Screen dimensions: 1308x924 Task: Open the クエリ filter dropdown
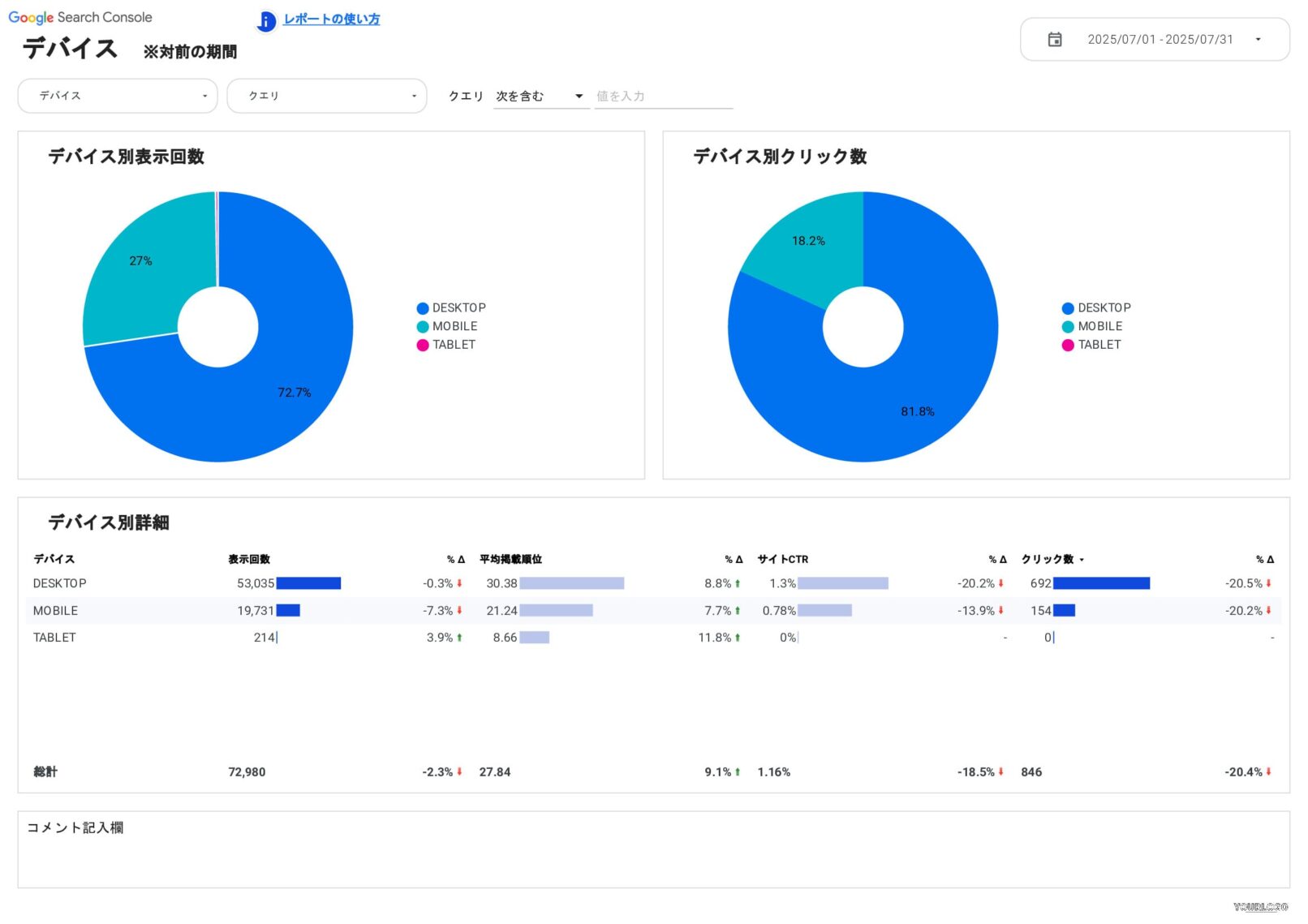coord(327,96)
